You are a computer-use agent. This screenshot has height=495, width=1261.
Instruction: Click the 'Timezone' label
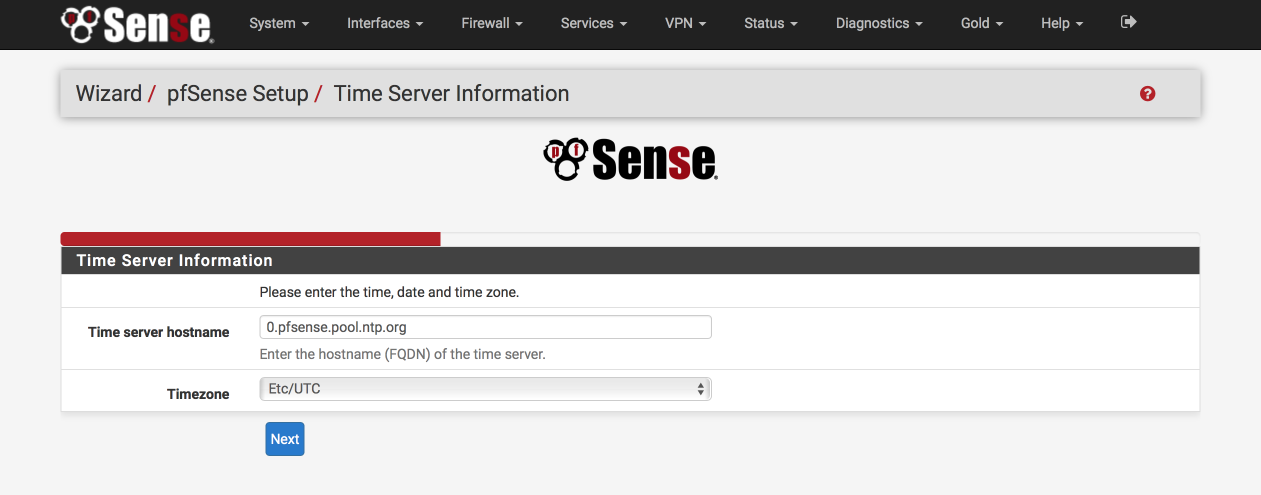(x=198, y=394)
